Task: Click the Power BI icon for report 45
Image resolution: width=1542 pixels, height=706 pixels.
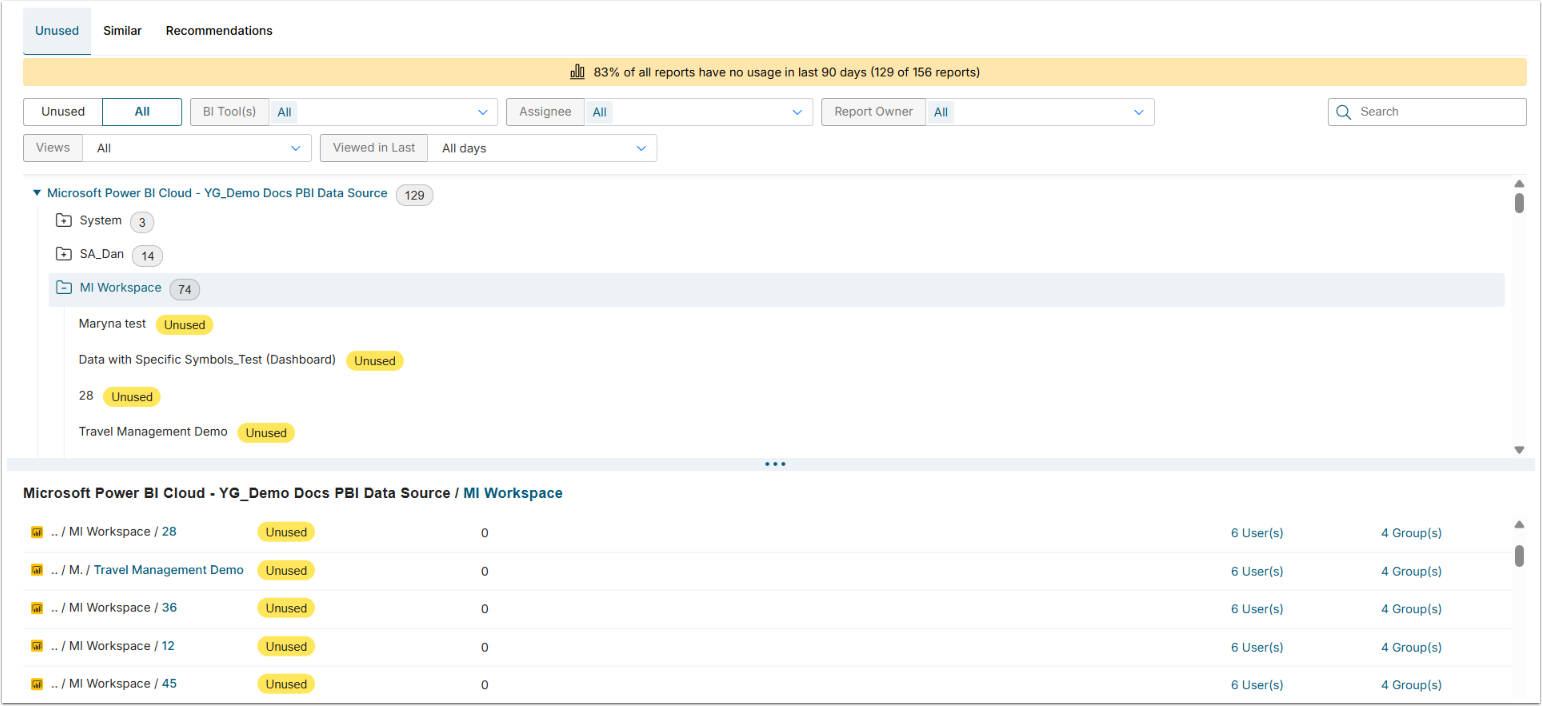Action: (x=37, y=684)
